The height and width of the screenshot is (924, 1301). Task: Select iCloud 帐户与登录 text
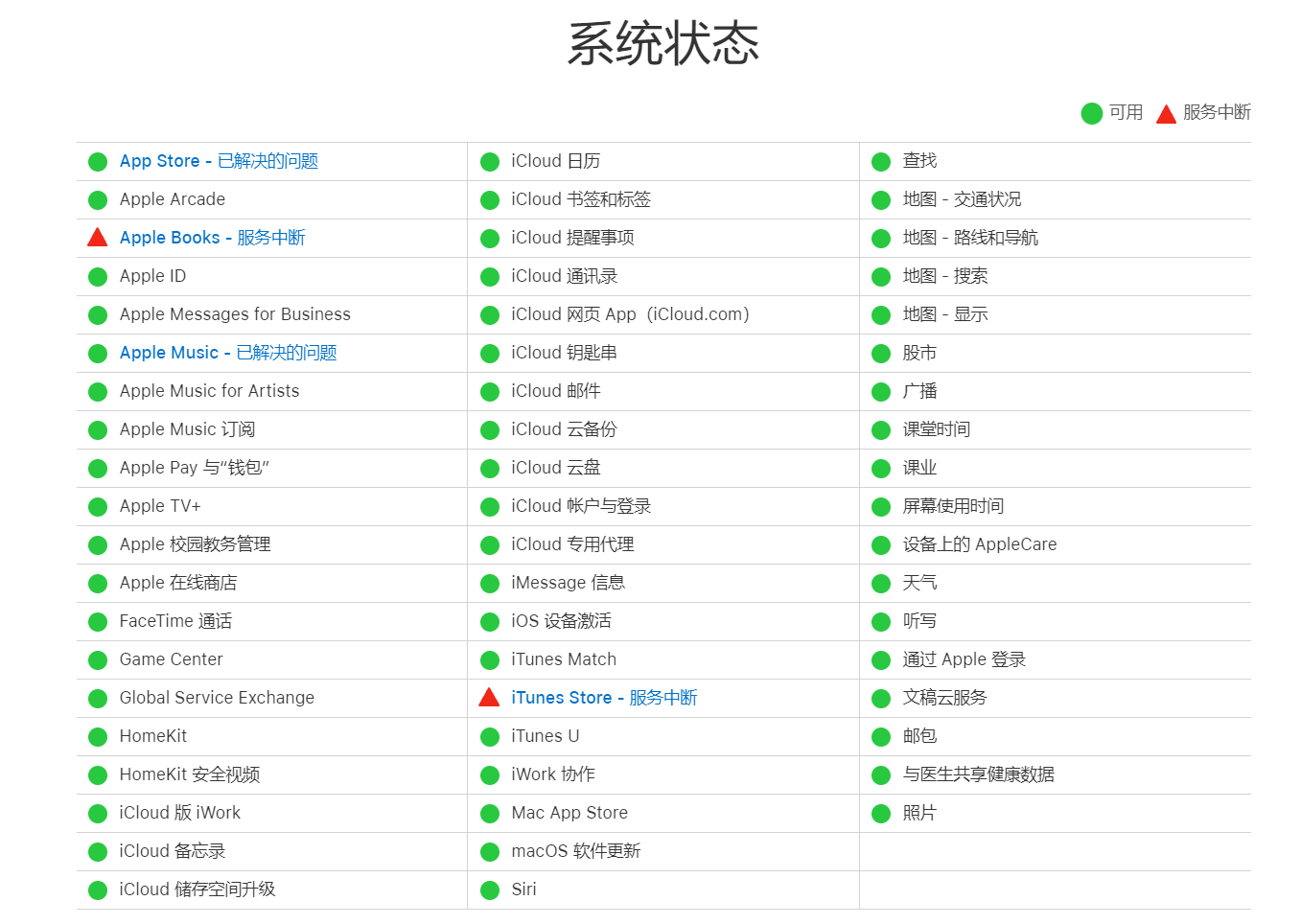pos(581,506)
